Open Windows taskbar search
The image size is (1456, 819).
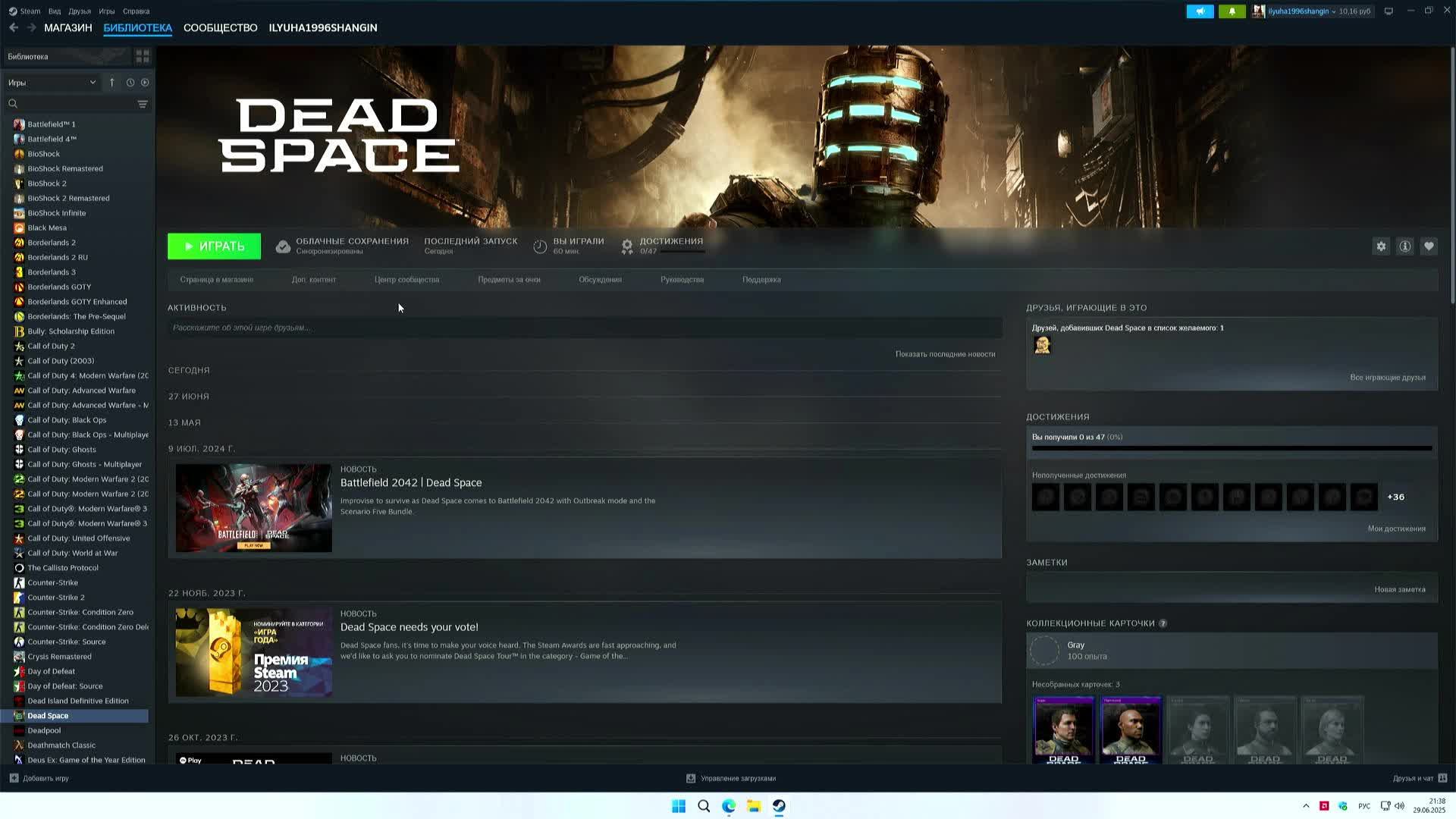click(704, 806)
